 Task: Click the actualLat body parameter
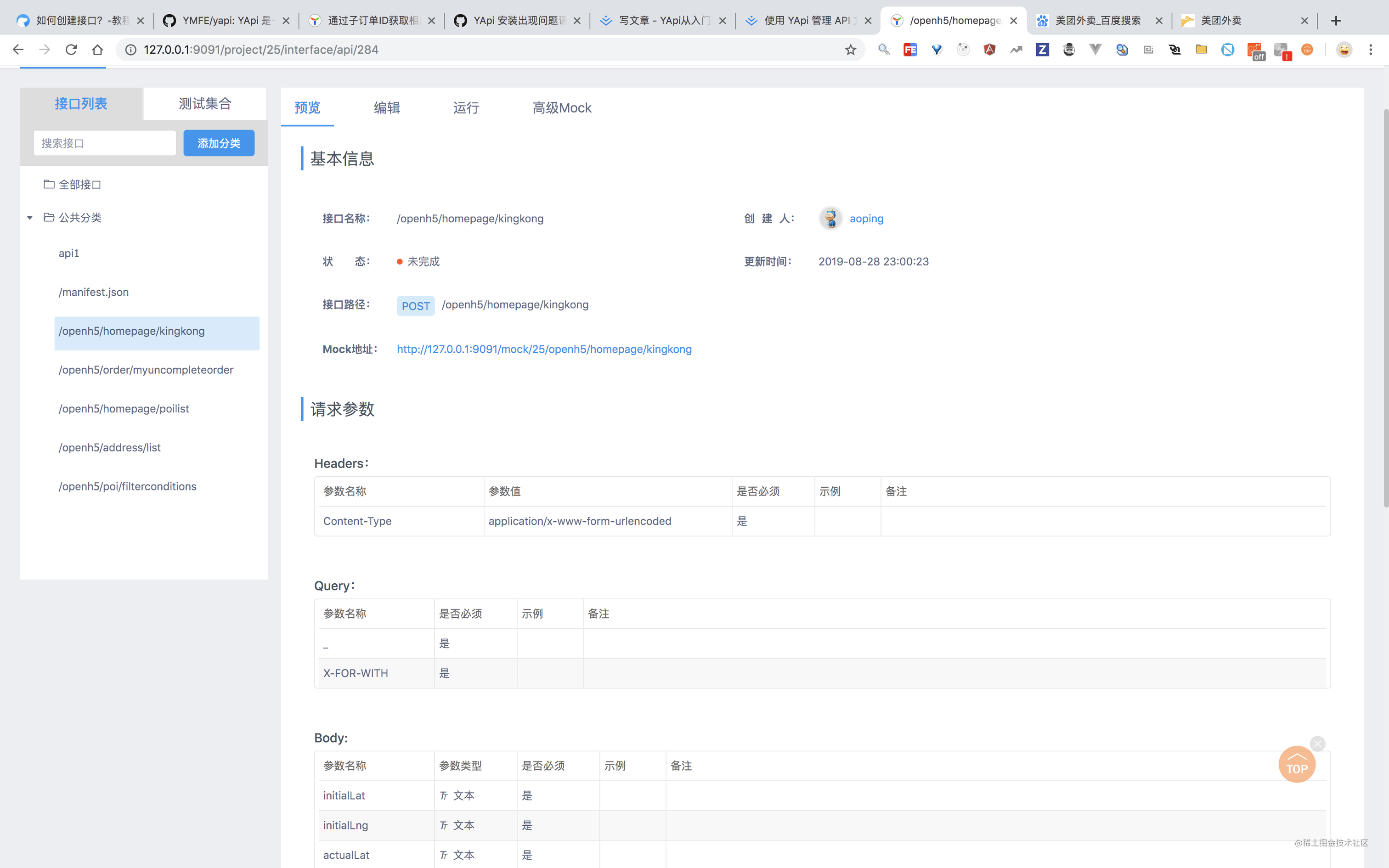click(346, 855)
